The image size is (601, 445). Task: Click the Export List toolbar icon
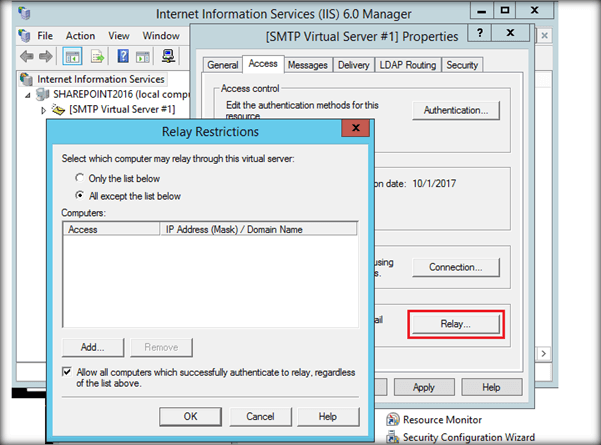(97, 57)
